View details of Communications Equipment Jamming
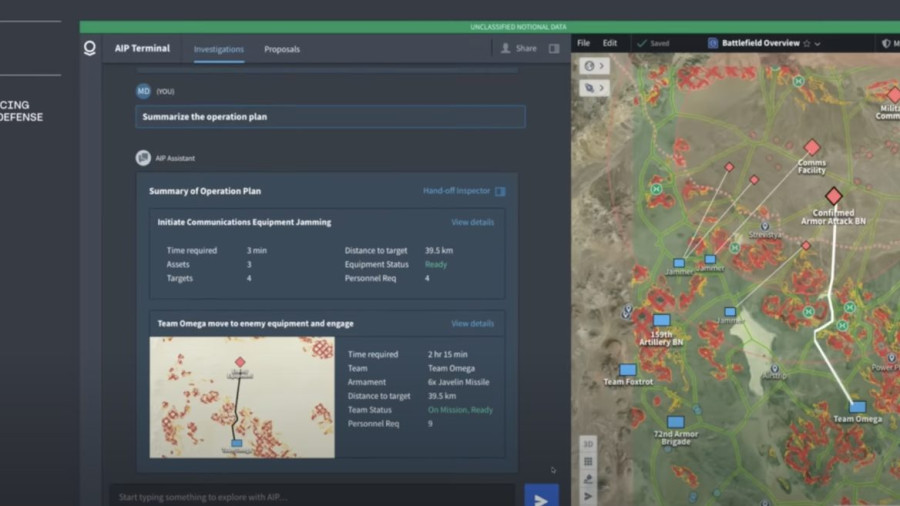The image size is (900, 506). [x=472, y=222]
